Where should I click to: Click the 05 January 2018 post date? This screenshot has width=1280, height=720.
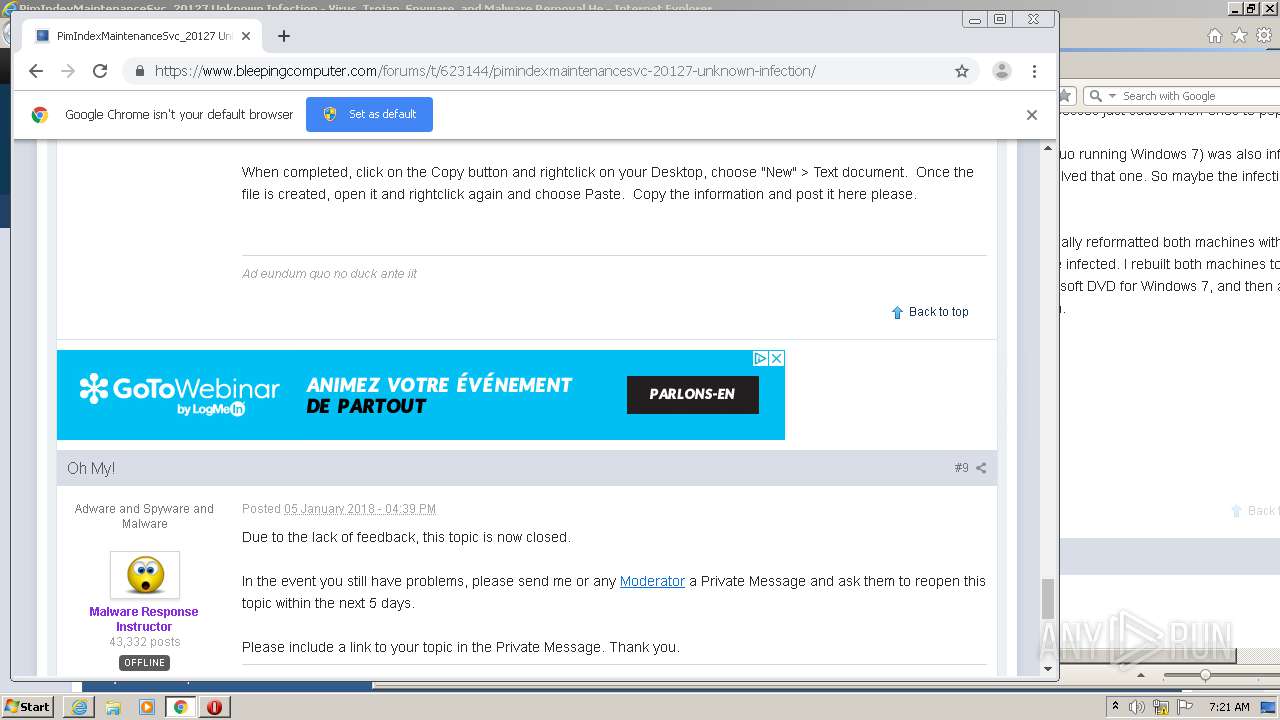point(360,509)
